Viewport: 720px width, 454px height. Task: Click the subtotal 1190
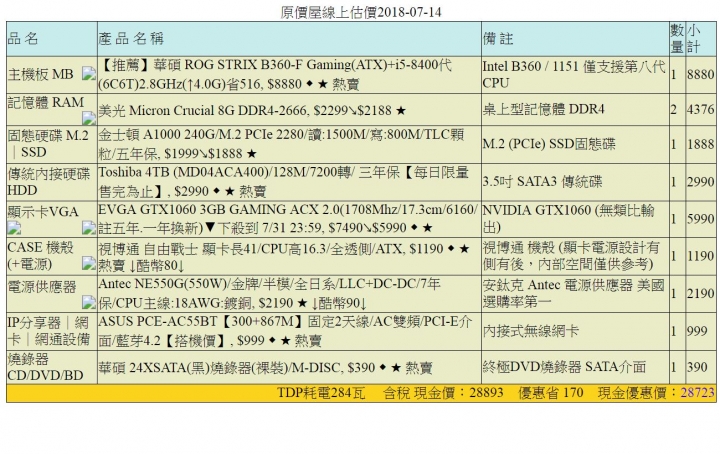coord(701,256)
